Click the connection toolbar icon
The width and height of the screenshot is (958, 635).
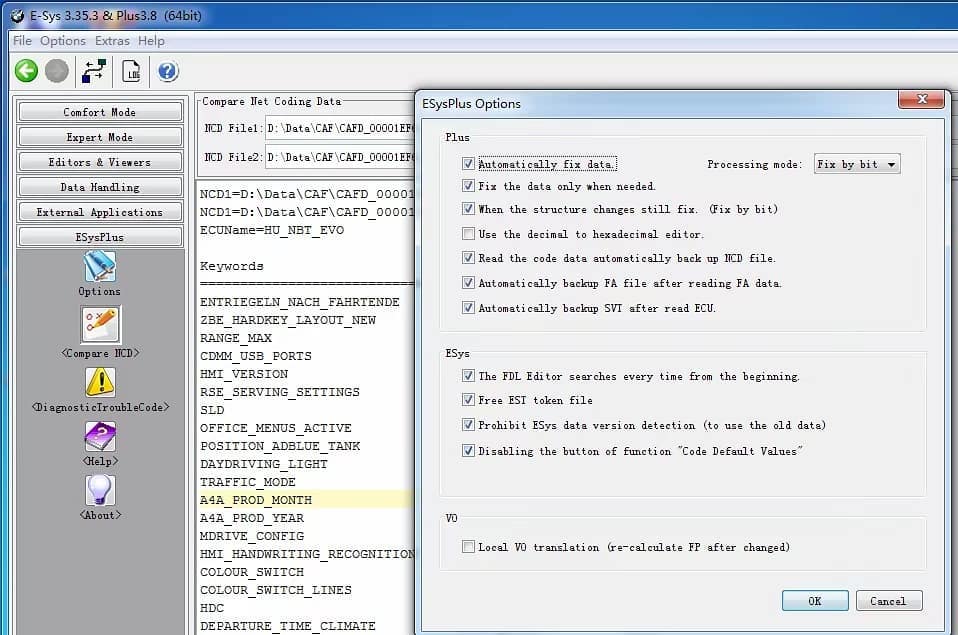coord(94,71)
